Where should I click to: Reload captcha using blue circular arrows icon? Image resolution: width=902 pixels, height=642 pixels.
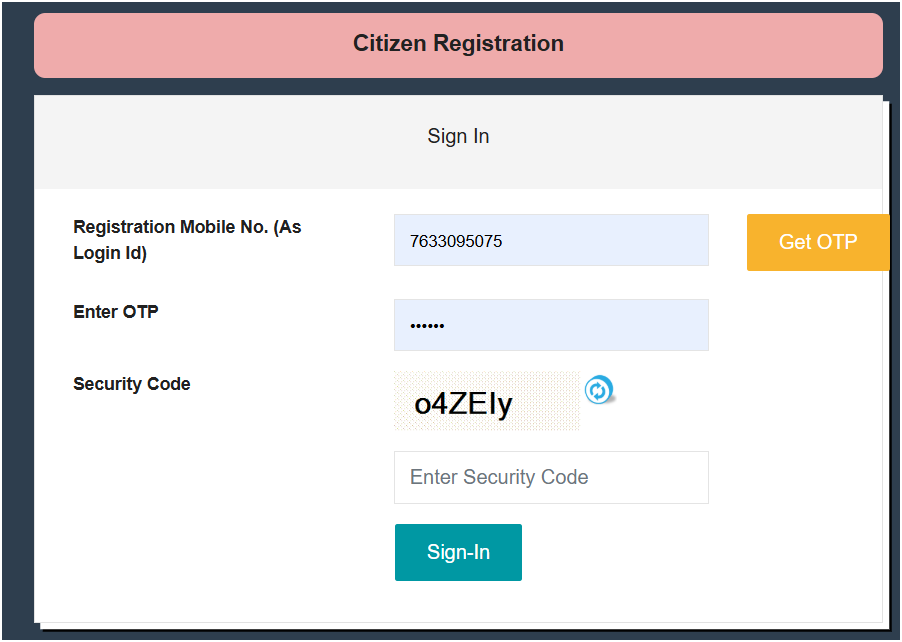coord(598,390)
